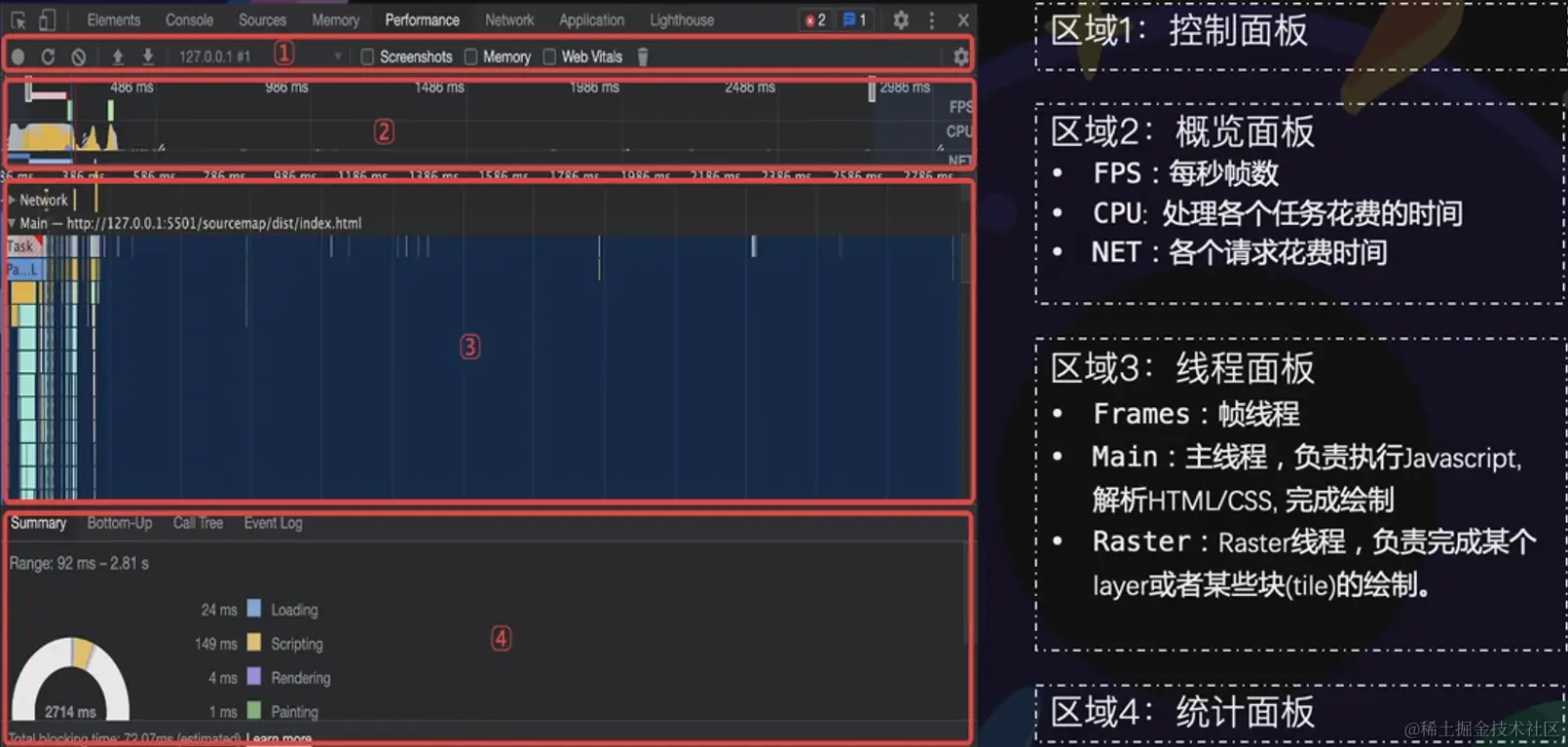Screen dimensions: 1568x747
Task: Adjust the left overview window handle
Action: [x=28, y=92]
